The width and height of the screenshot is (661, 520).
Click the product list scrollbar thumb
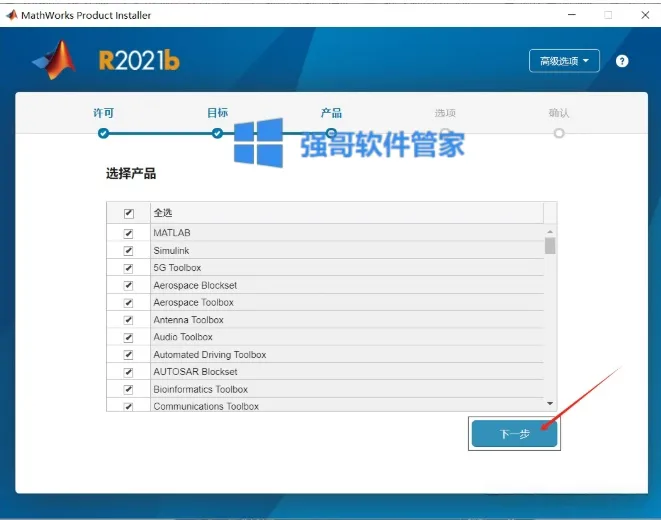550,246
